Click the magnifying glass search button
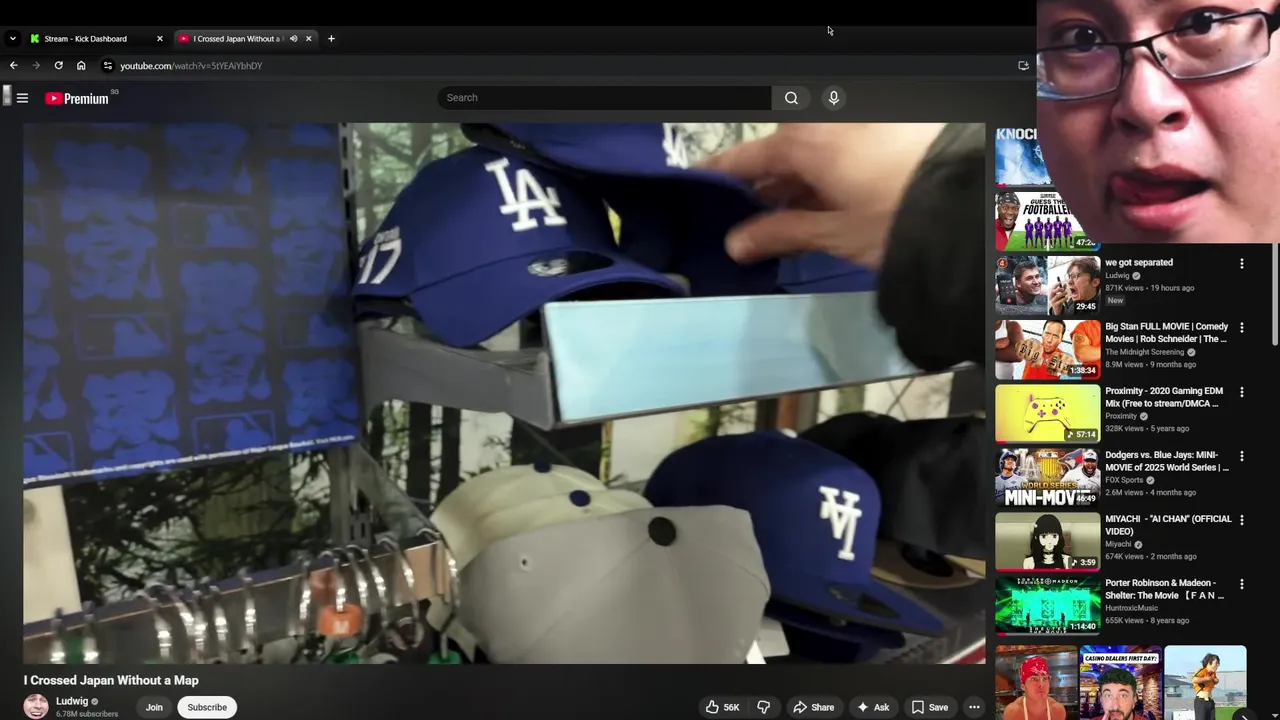1280x720 pixels. tap(791, 97)
